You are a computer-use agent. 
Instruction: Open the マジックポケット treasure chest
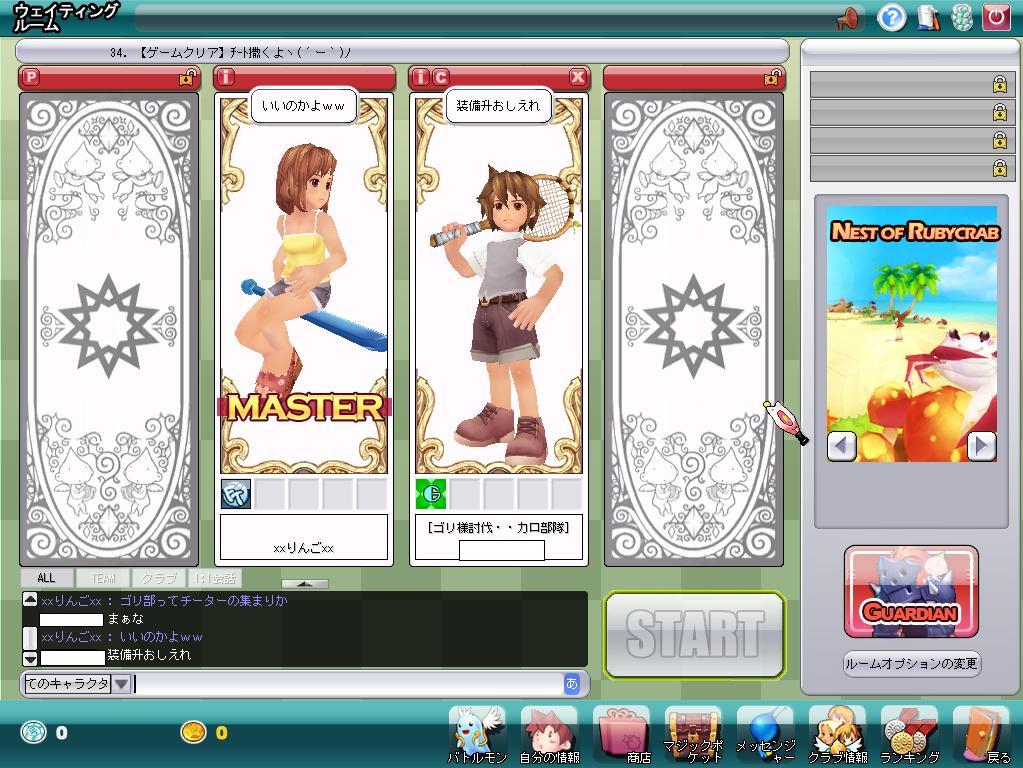pyautogui.click(x=693, y=732)
